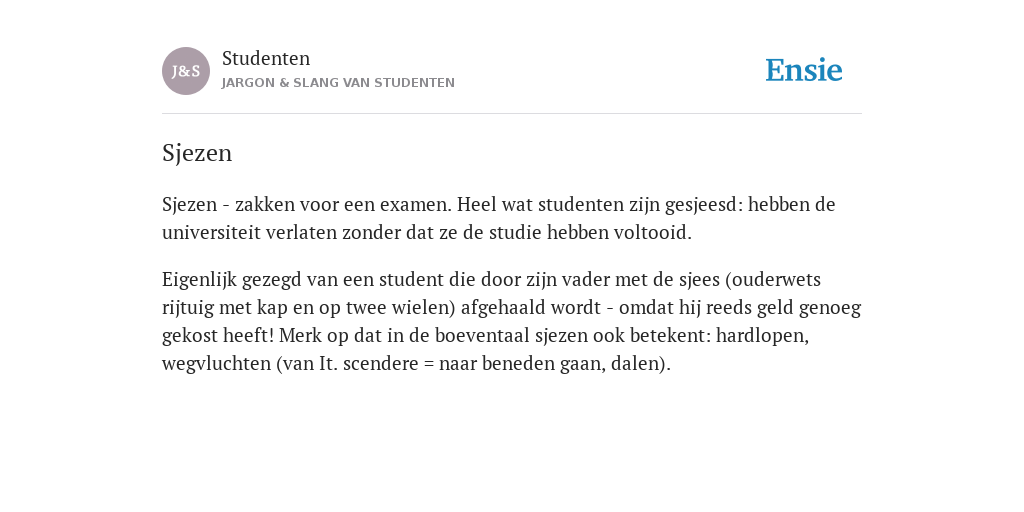Click the paragraph starting 'Sjezen - zakken'

point(499,218)
